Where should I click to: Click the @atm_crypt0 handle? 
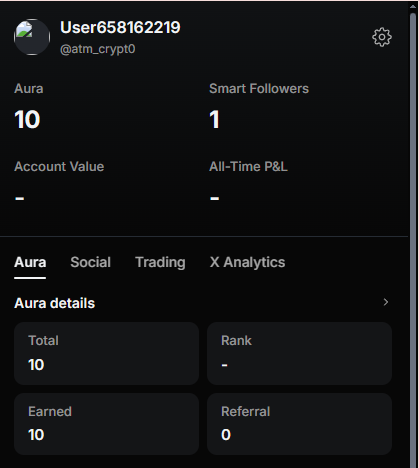pos(98,49)
